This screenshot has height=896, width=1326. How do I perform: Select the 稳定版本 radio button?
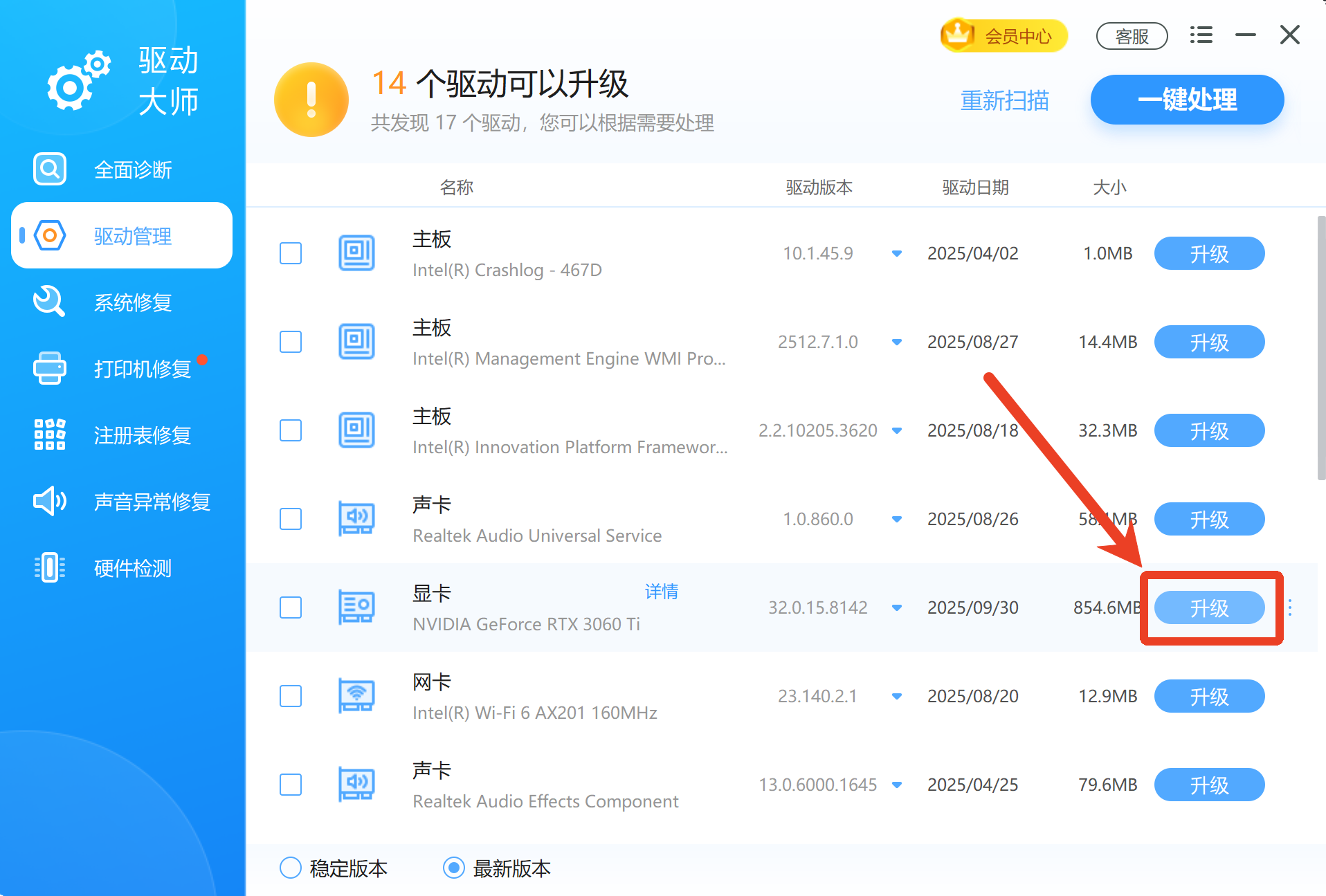(x=291, y=868)
